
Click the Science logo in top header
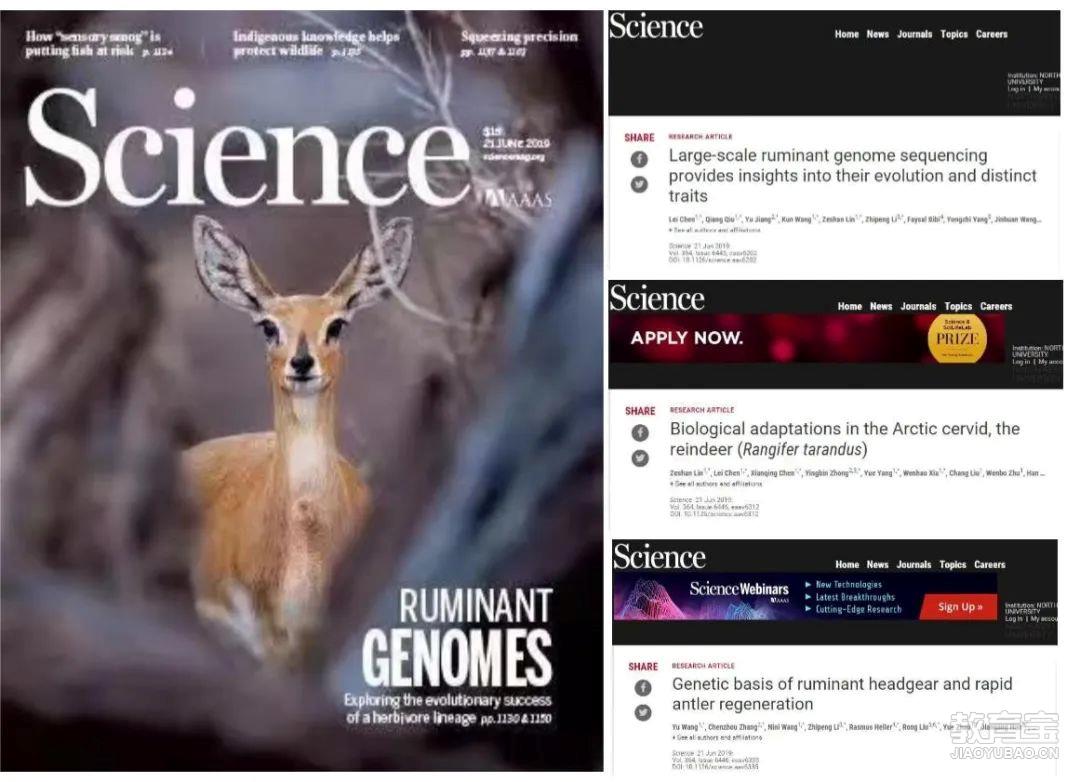tap(656, 28)
